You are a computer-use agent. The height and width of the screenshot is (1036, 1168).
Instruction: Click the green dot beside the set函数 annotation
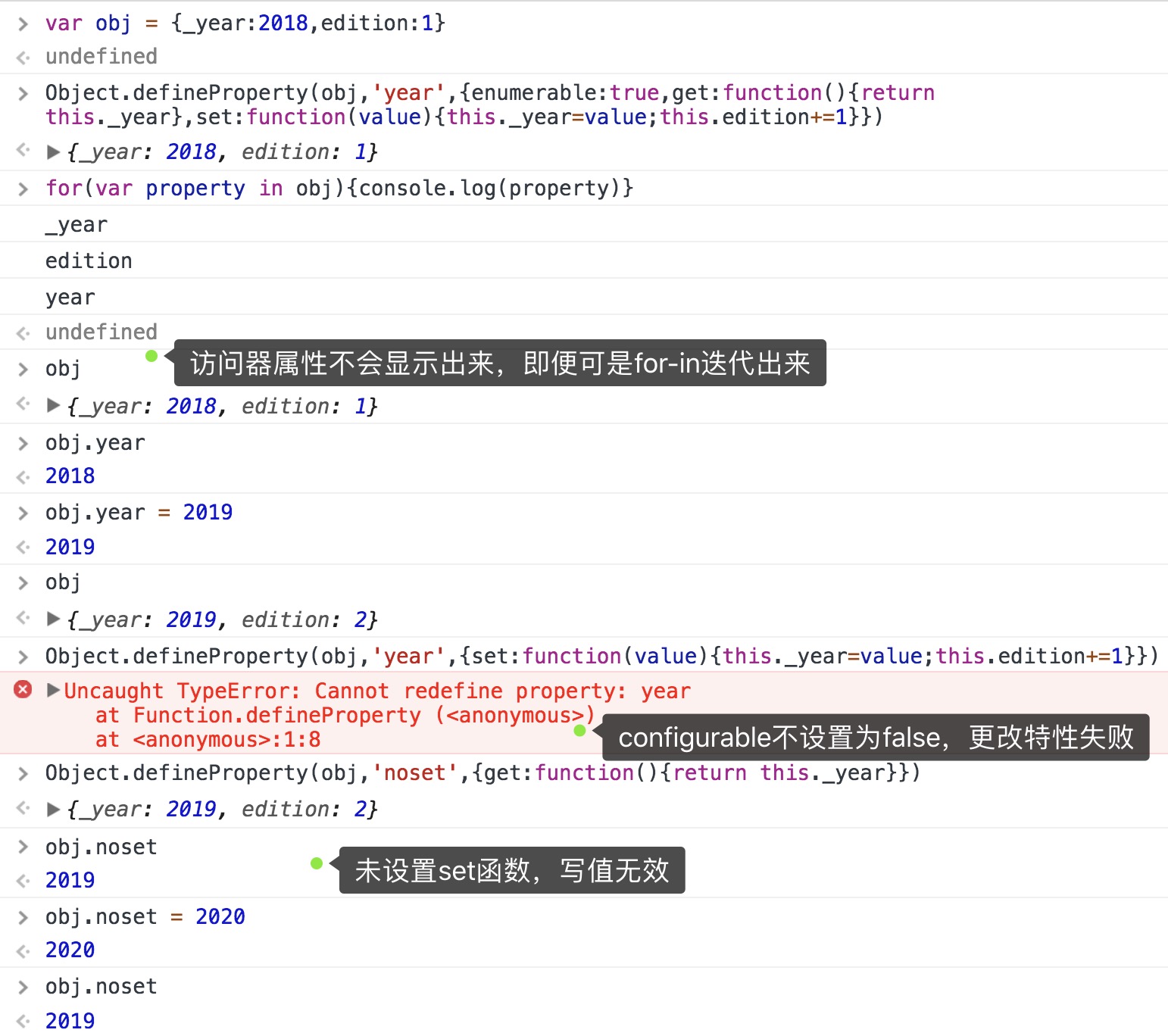point(317,863)
